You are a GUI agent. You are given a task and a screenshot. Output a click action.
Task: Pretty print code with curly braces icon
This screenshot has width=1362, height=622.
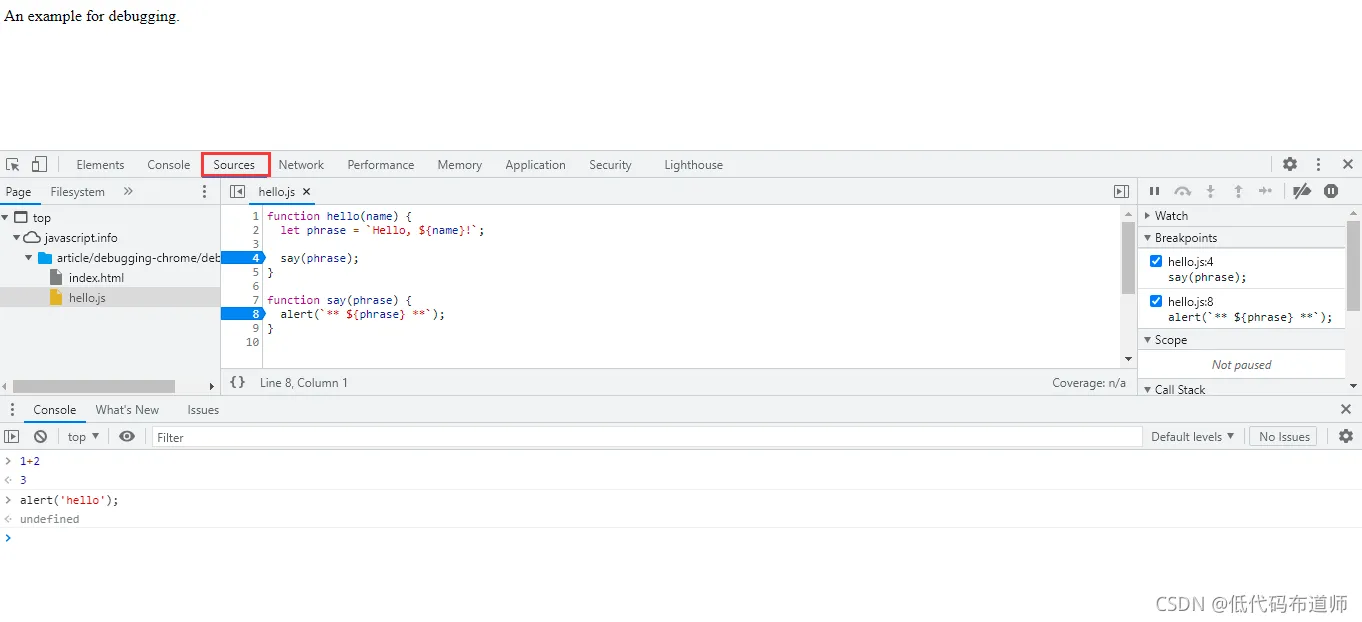(237, 382)
